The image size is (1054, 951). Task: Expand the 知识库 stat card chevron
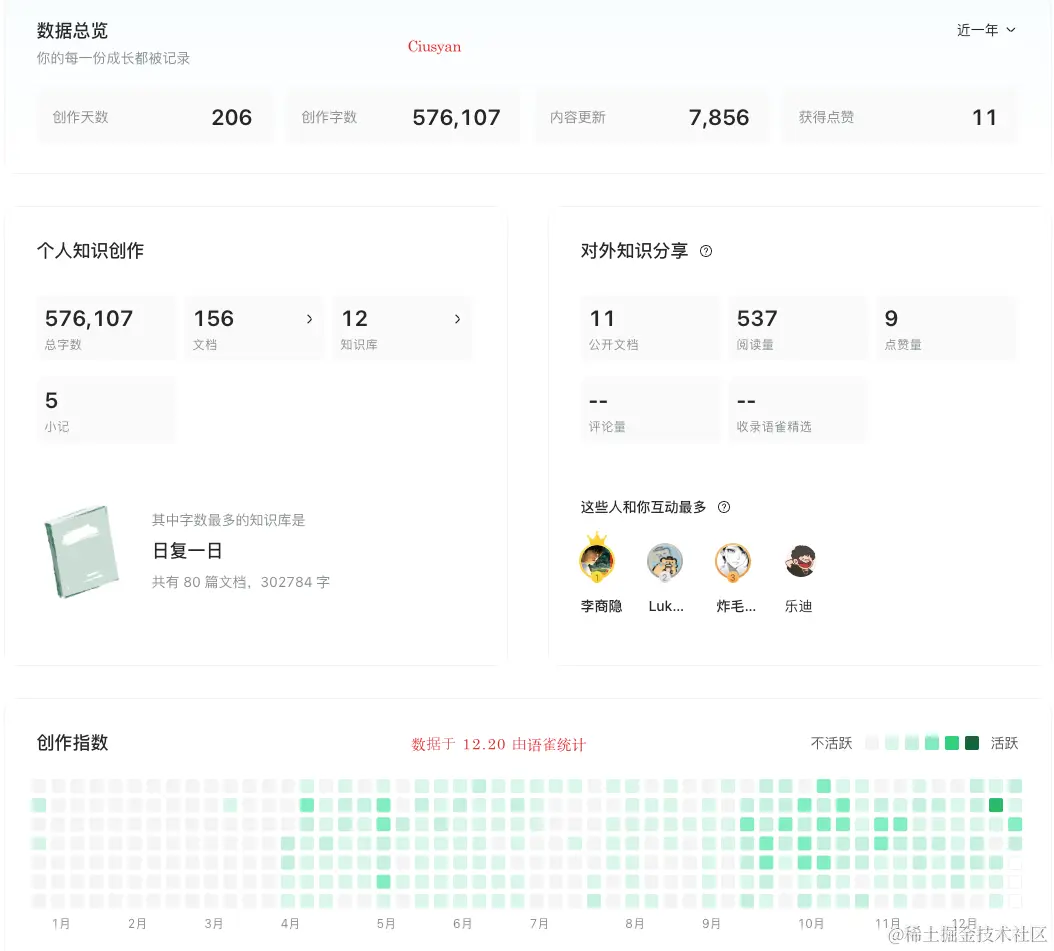[457, 319]
